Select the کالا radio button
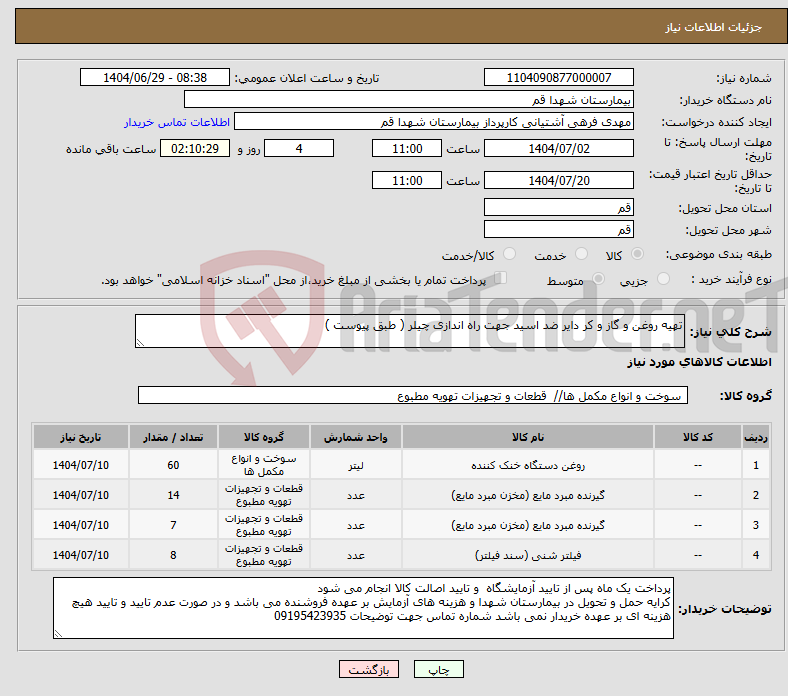Screen dimensions: 788x696 (x=638, y=255)
